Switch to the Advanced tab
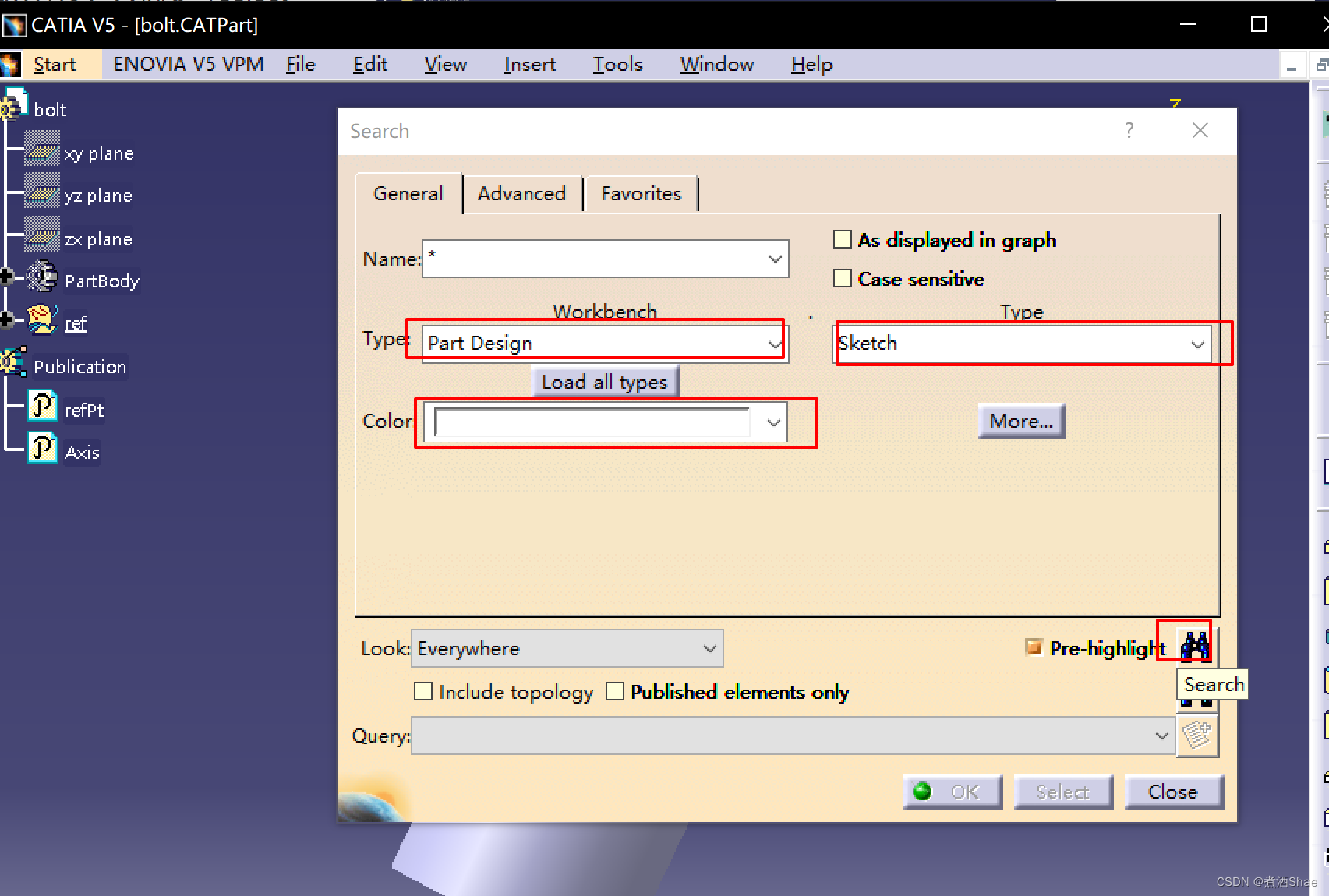The width and height of the screenshot is (1329, 896). tap(522, 193)
